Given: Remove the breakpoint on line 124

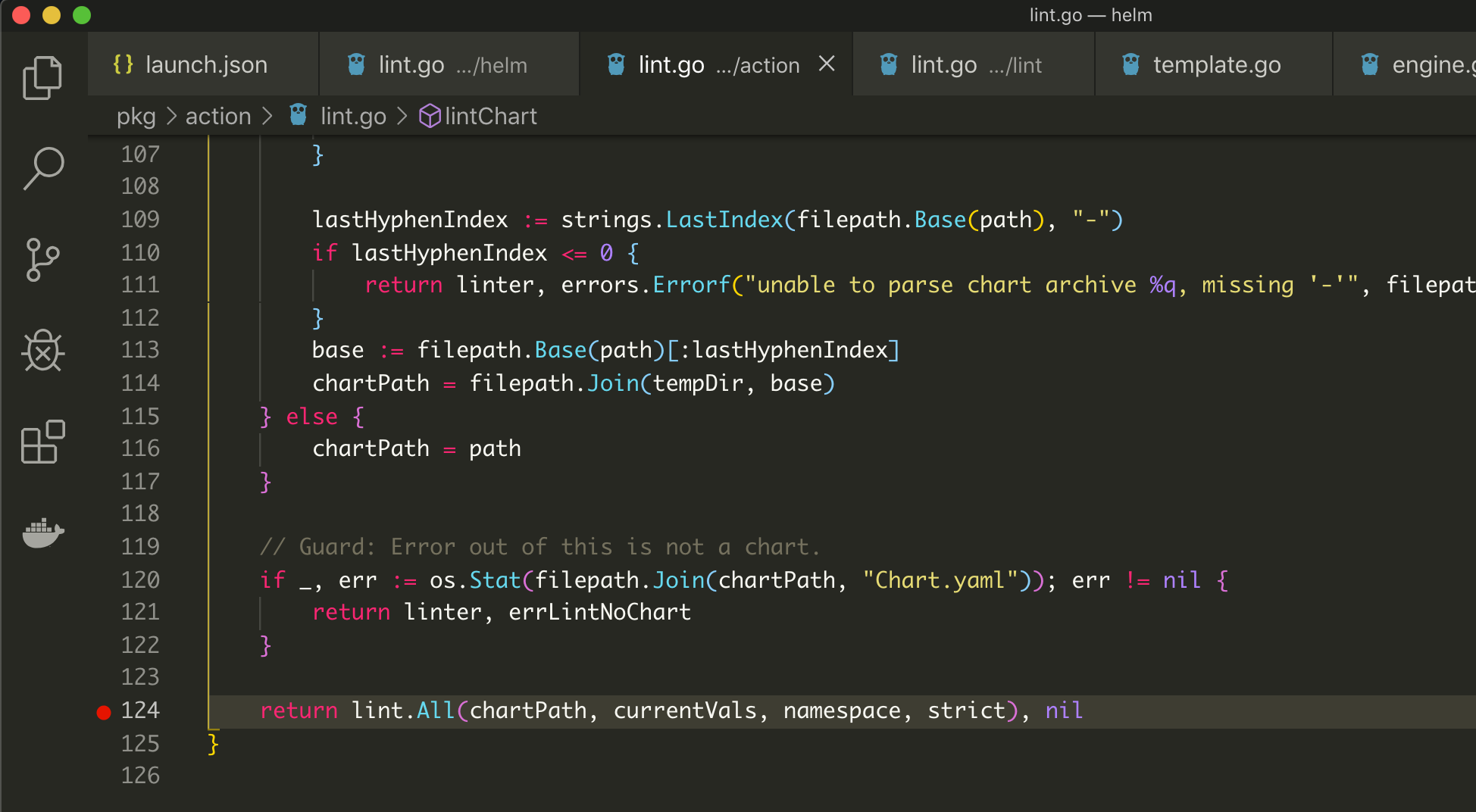Looking at the screenshot, I should (x=104, y=712).
